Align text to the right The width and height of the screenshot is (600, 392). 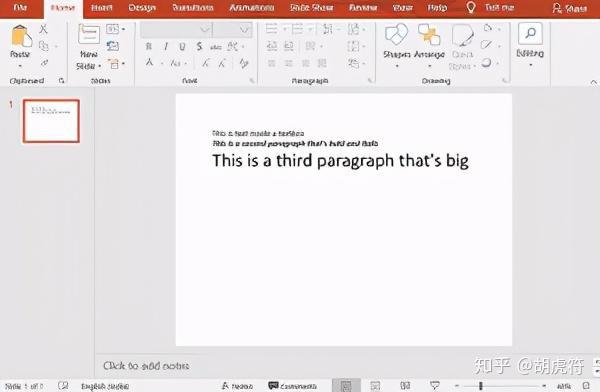coord(305,63)
